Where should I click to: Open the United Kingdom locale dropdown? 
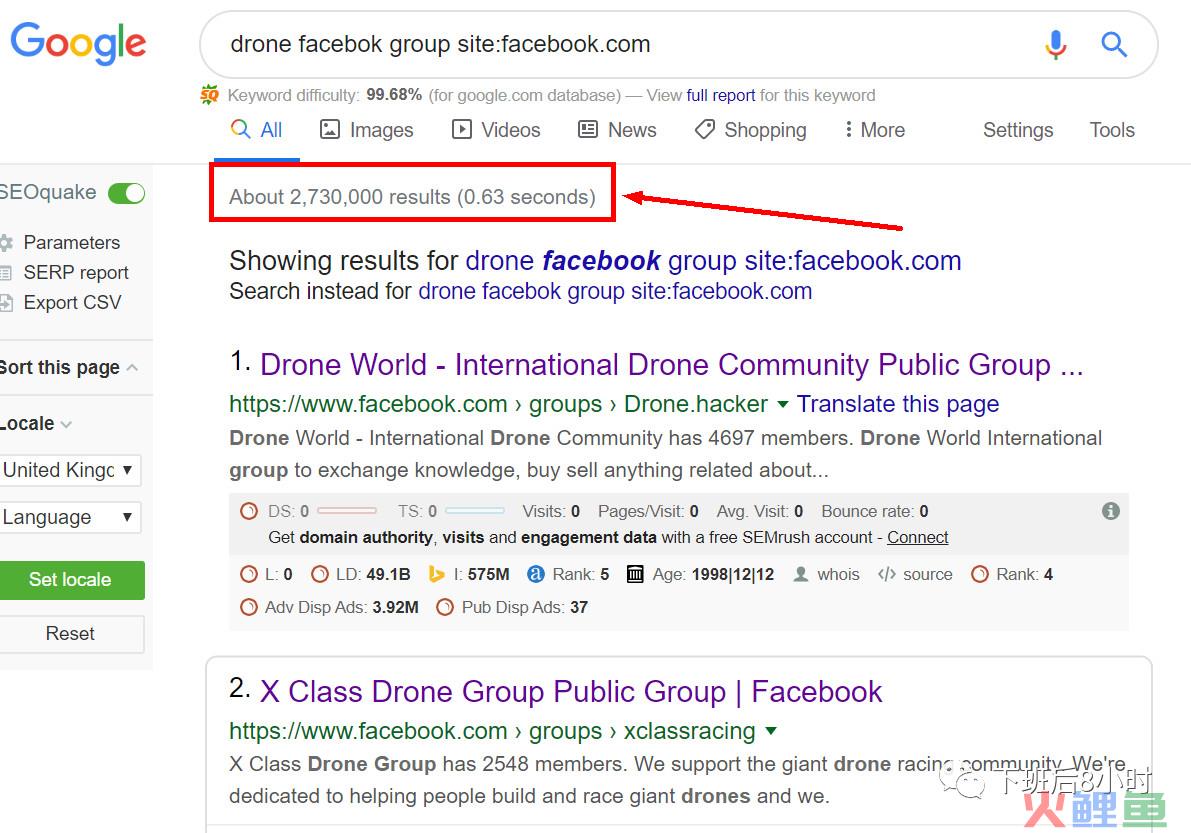click(70, 470)
